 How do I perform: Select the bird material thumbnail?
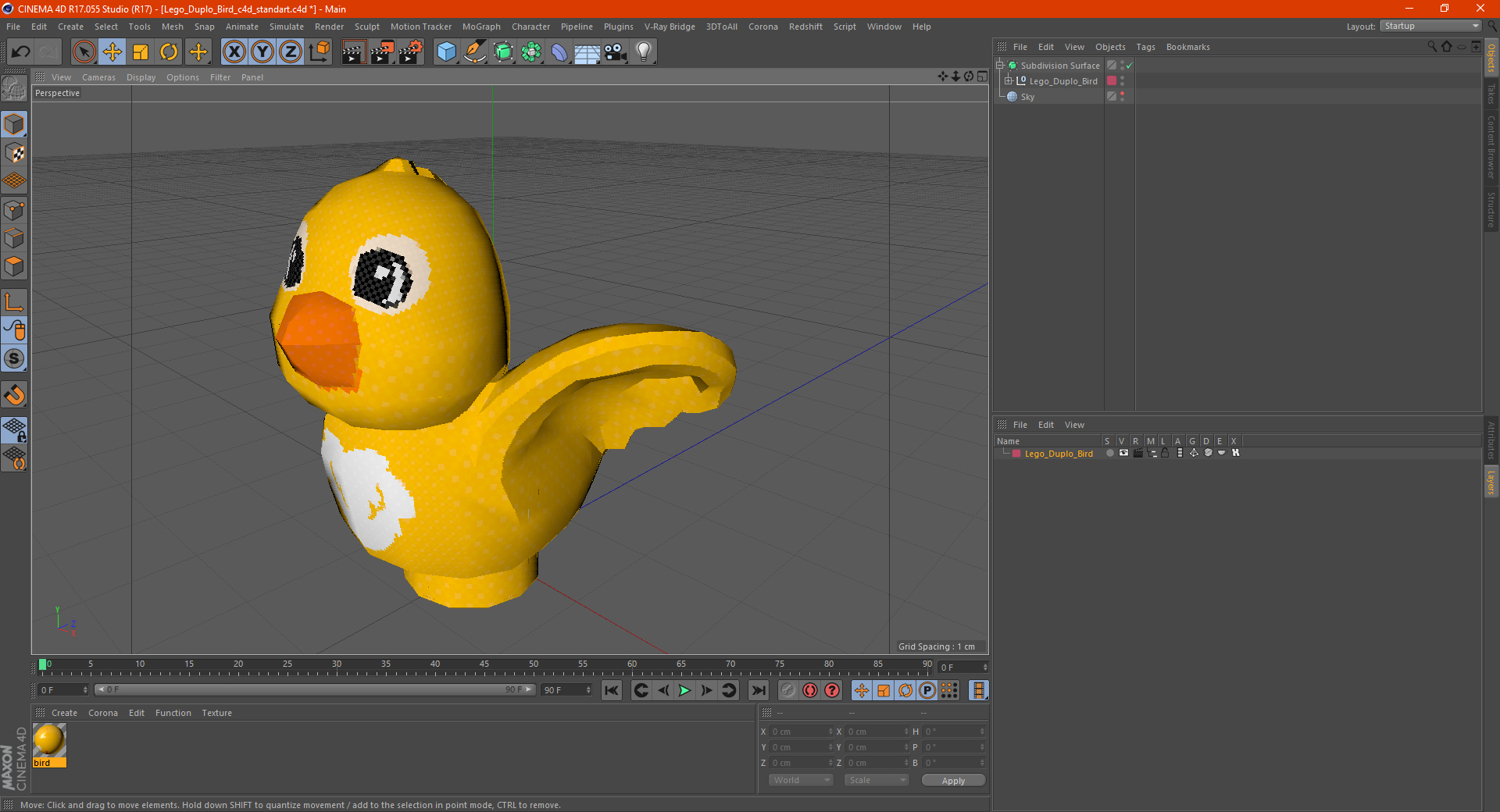[x=48, y=740]
